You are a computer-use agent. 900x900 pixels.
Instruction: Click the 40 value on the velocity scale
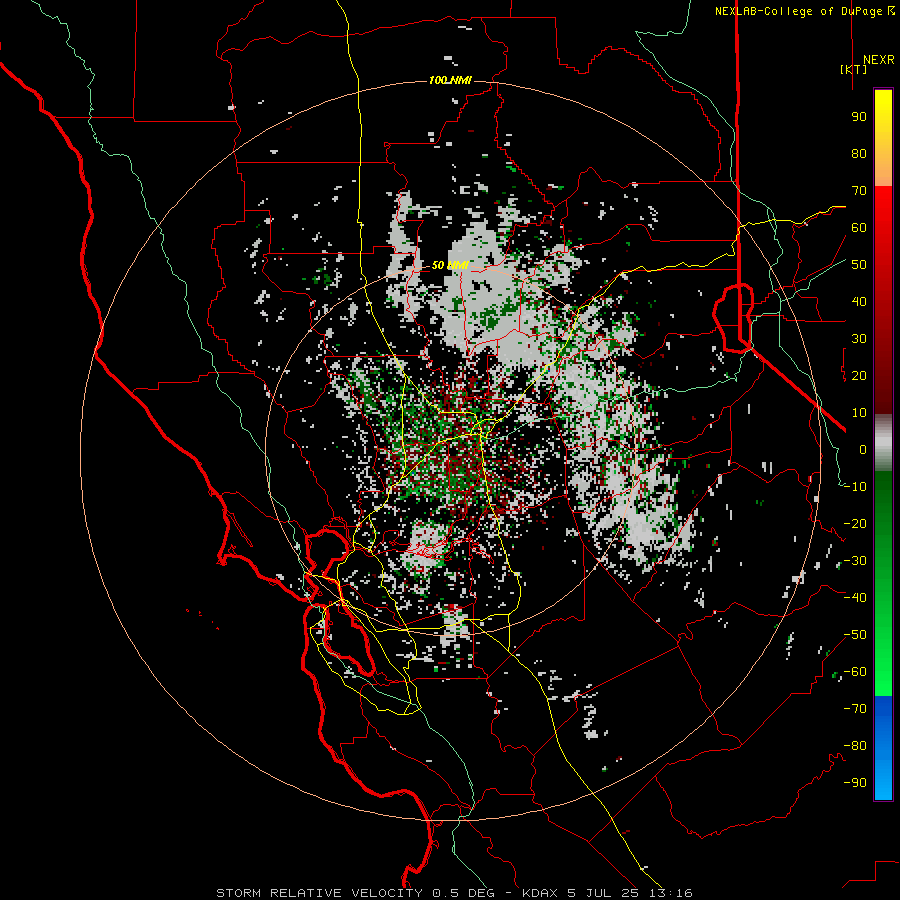[859, 302]
